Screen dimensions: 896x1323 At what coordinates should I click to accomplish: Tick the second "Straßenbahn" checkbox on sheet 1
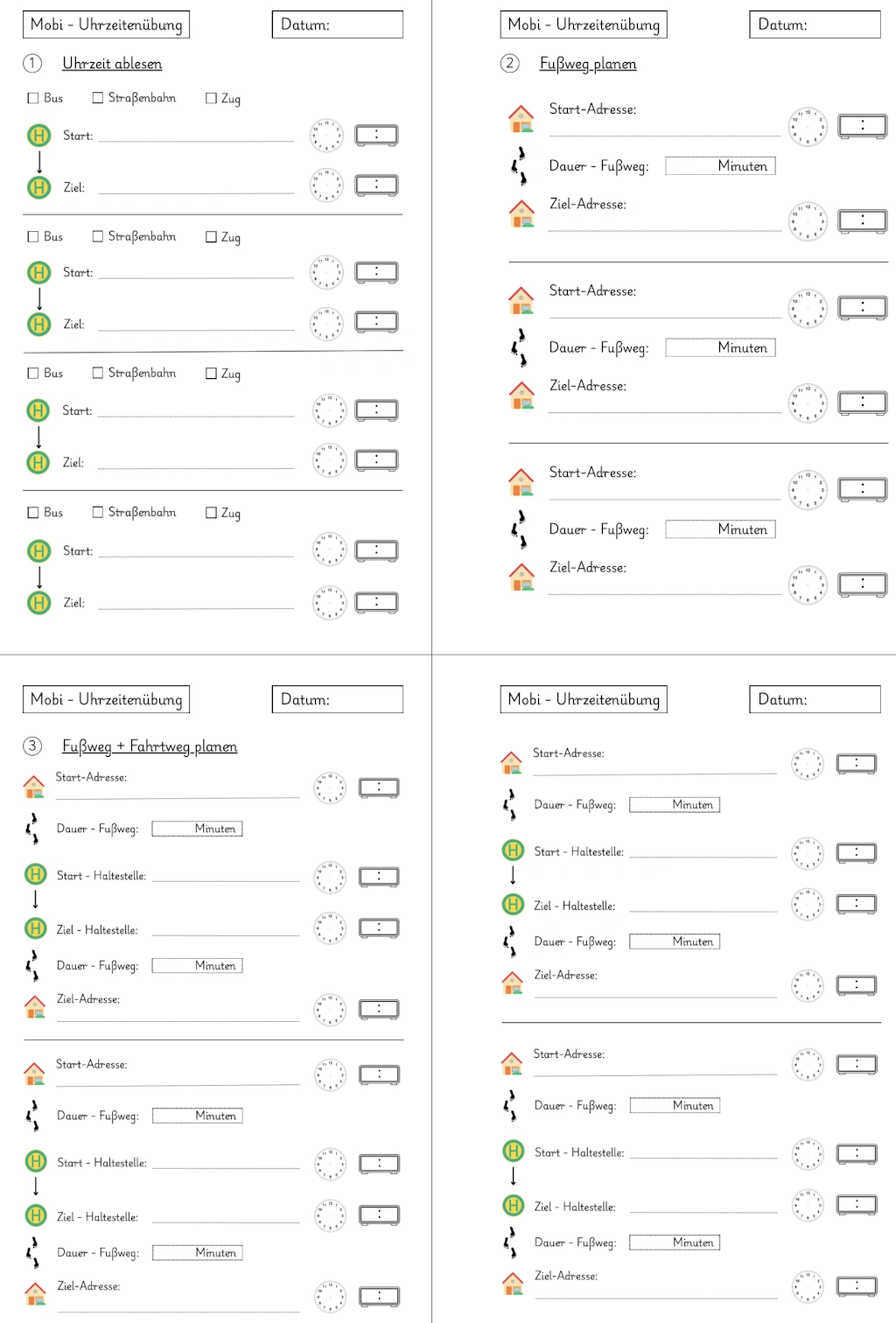(x=98, y=236)
